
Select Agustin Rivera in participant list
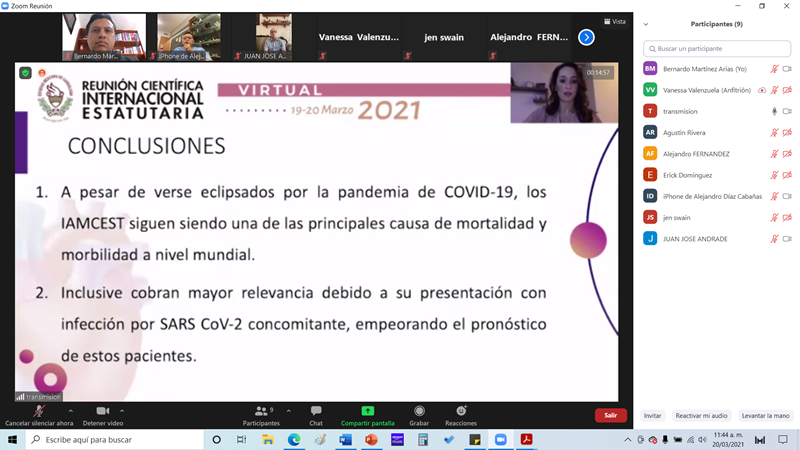click(x=717, y=132)
